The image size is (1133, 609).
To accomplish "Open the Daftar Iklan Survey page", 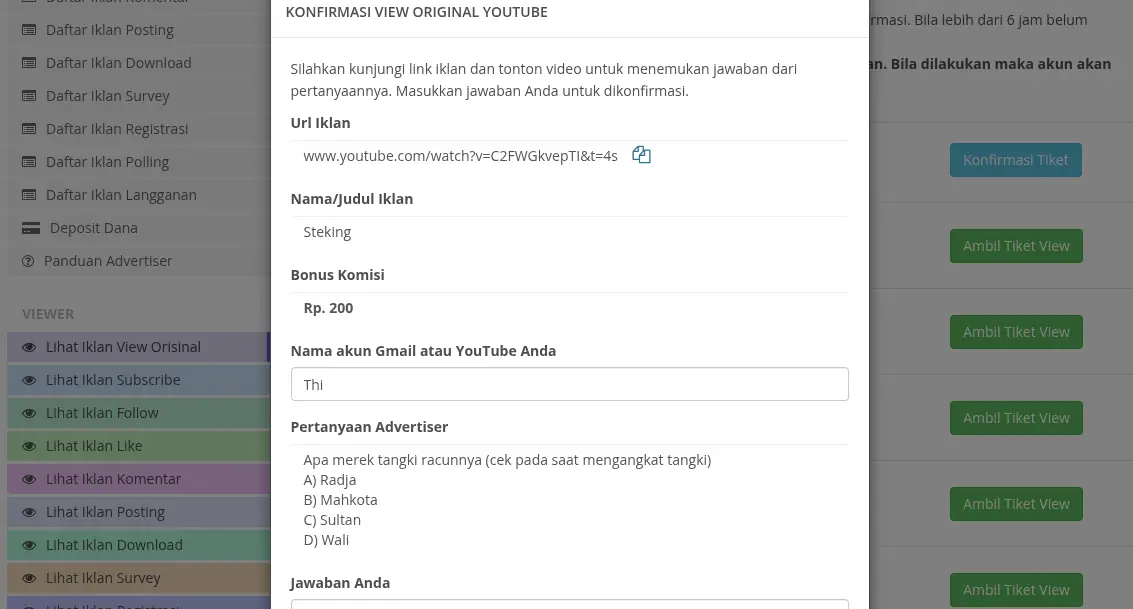I will pos(108,95).
